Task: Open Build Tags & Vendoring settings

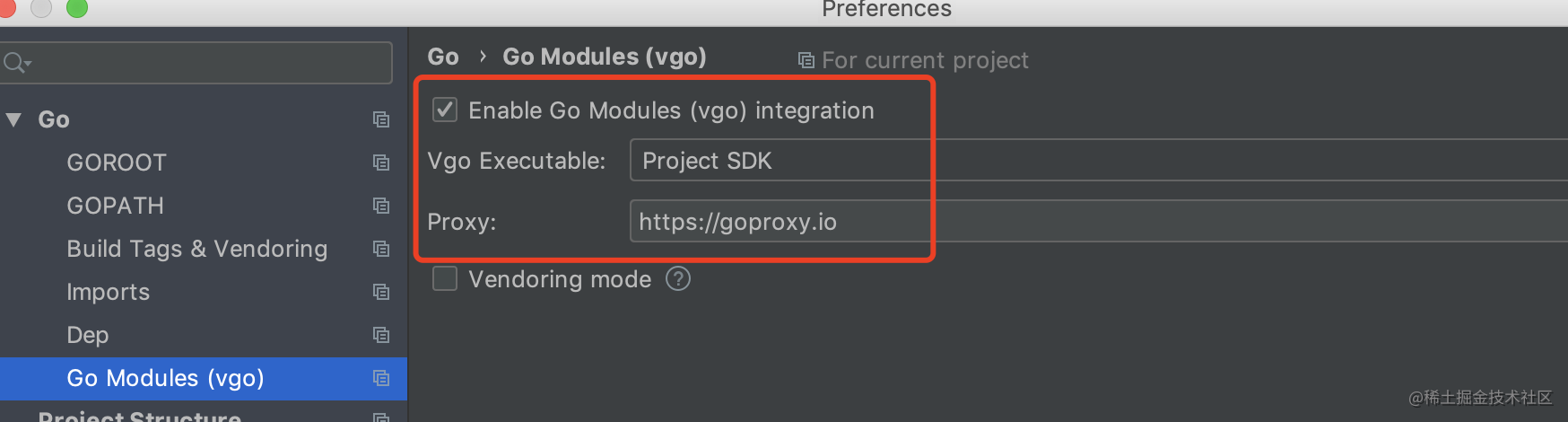Action: pyautogui.click(x=196, y=249)
